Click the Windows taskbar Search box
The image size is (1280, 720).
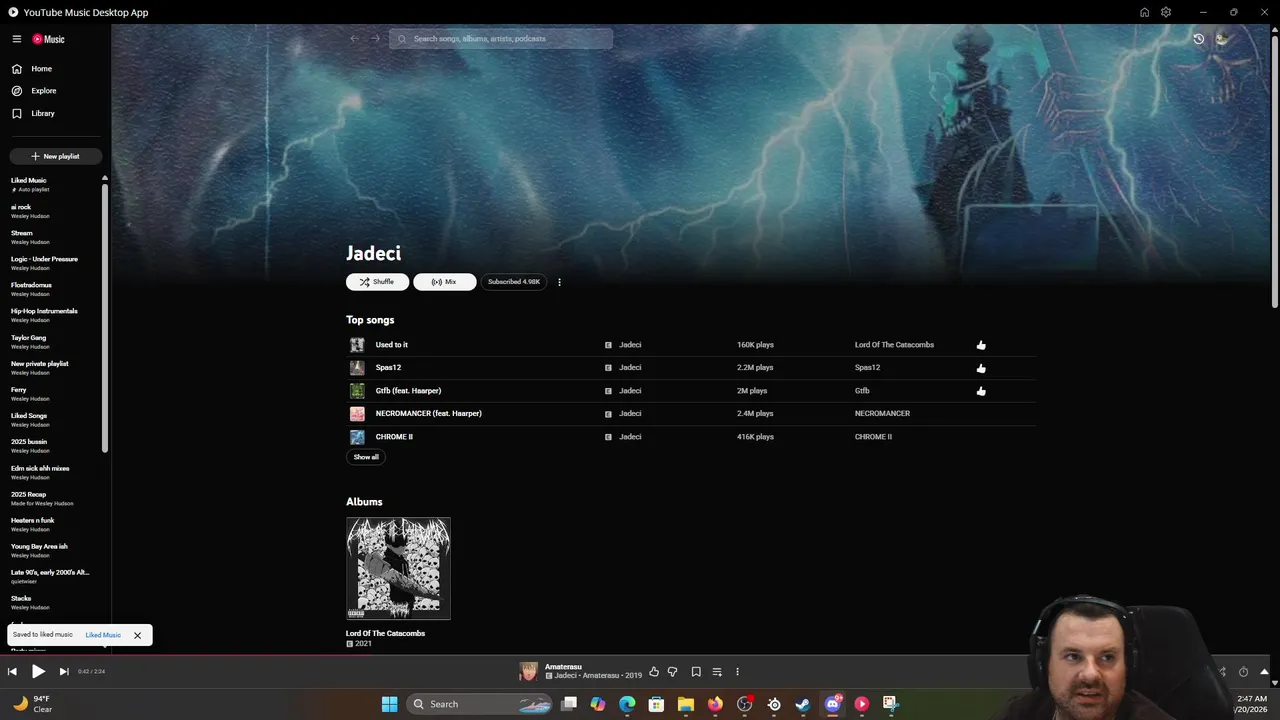[481, 704]
